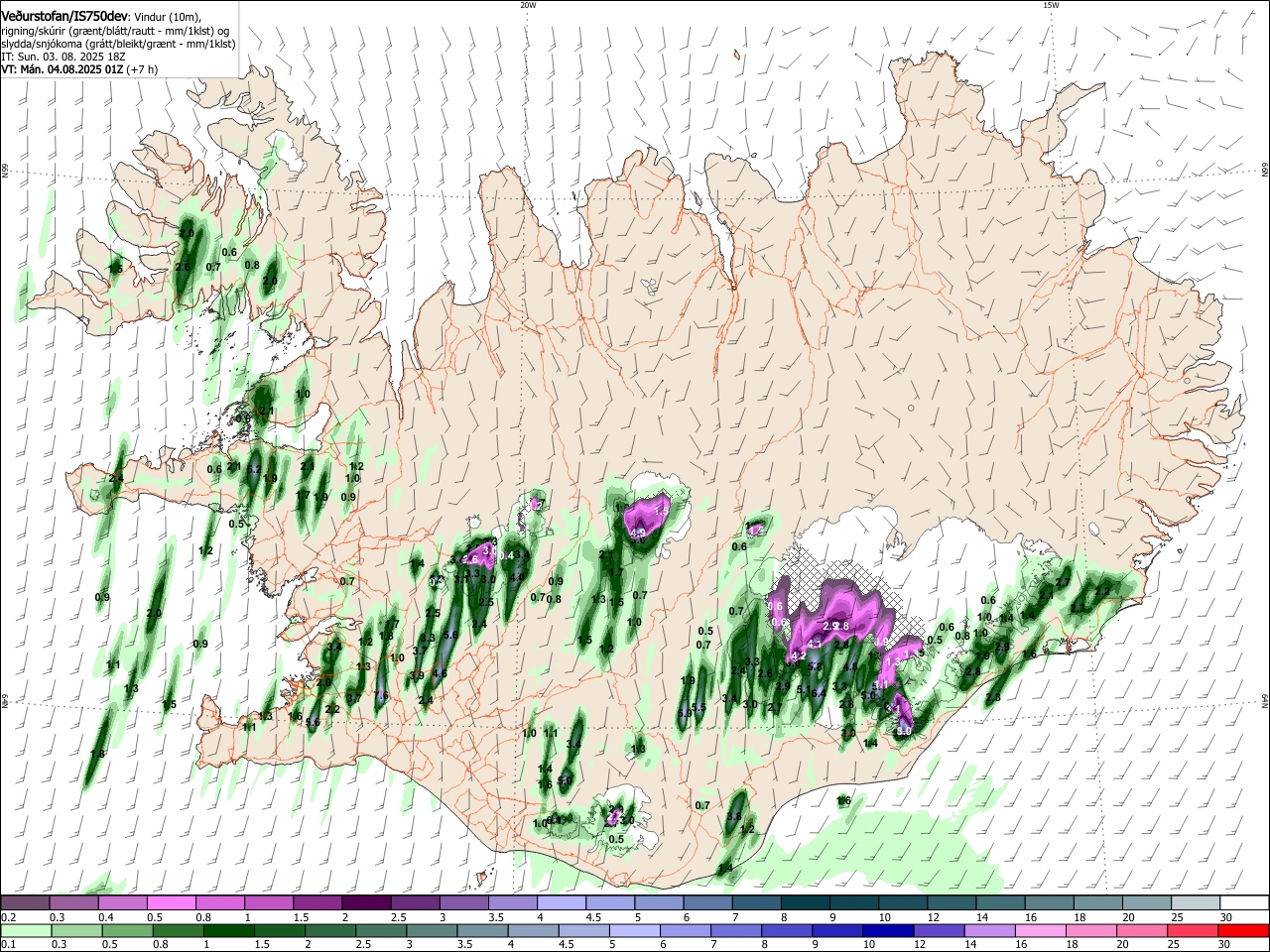Pick the snow-scale swatch between 12 and 14

pos(952,902)
